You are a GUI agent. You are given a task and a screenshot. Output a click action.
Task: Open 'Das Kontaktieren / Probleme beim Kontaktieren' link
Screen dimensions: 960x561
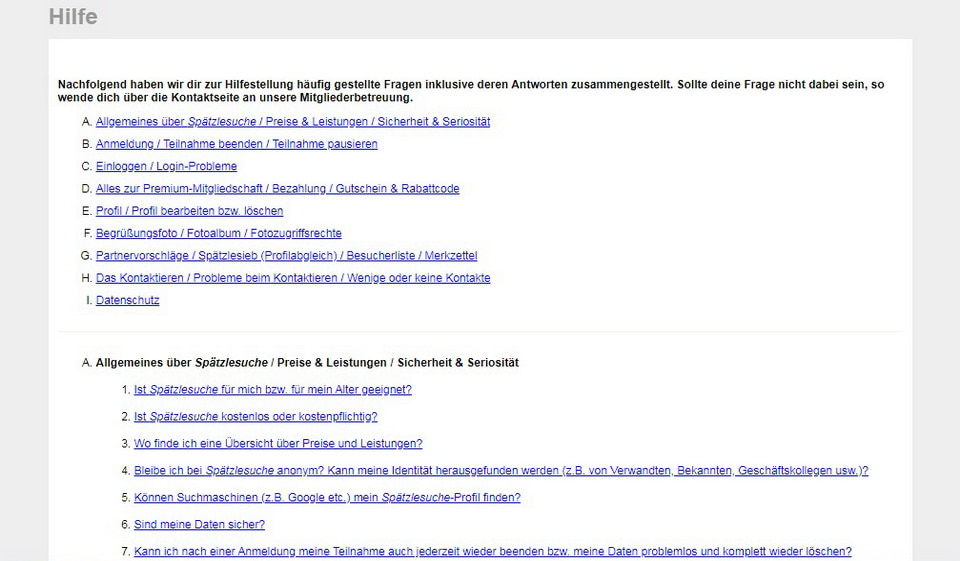(293, 278)
